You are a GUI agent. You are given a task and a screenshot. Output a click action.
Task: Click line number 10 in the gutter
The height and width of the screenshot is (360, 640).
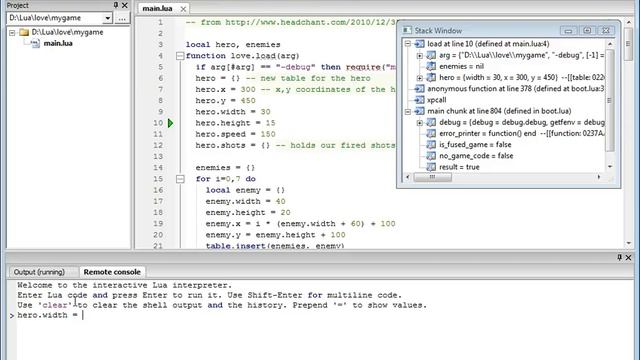tap(158, 123)
